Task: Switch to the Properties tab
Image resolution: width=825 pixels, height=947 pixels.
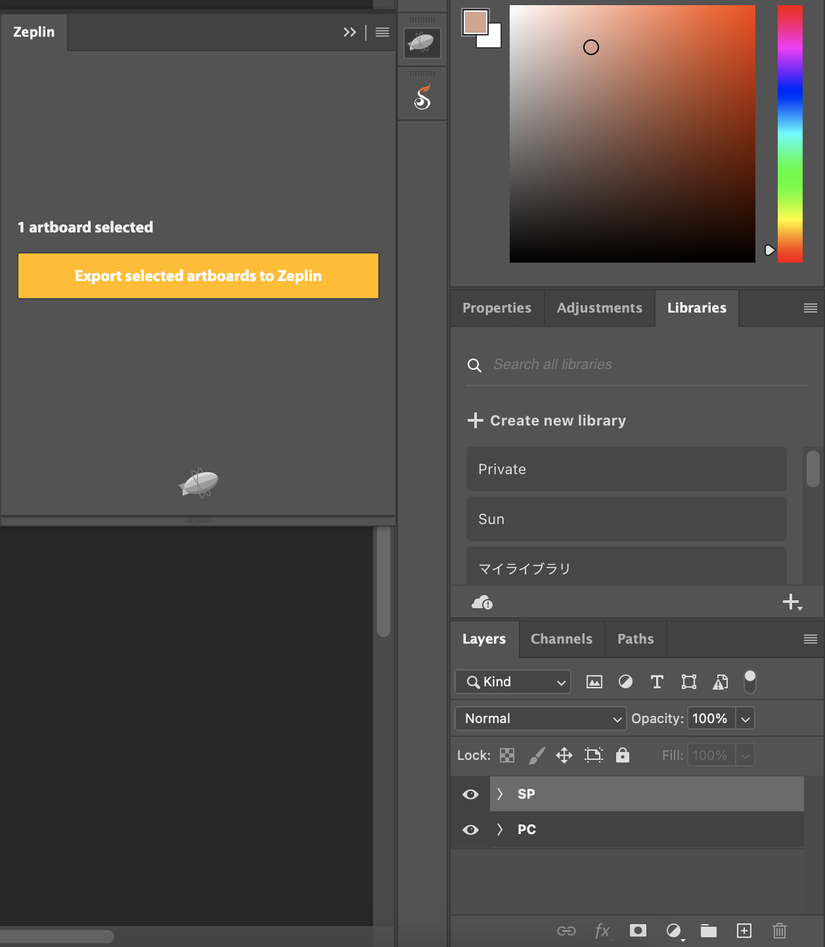Action: 496,308
